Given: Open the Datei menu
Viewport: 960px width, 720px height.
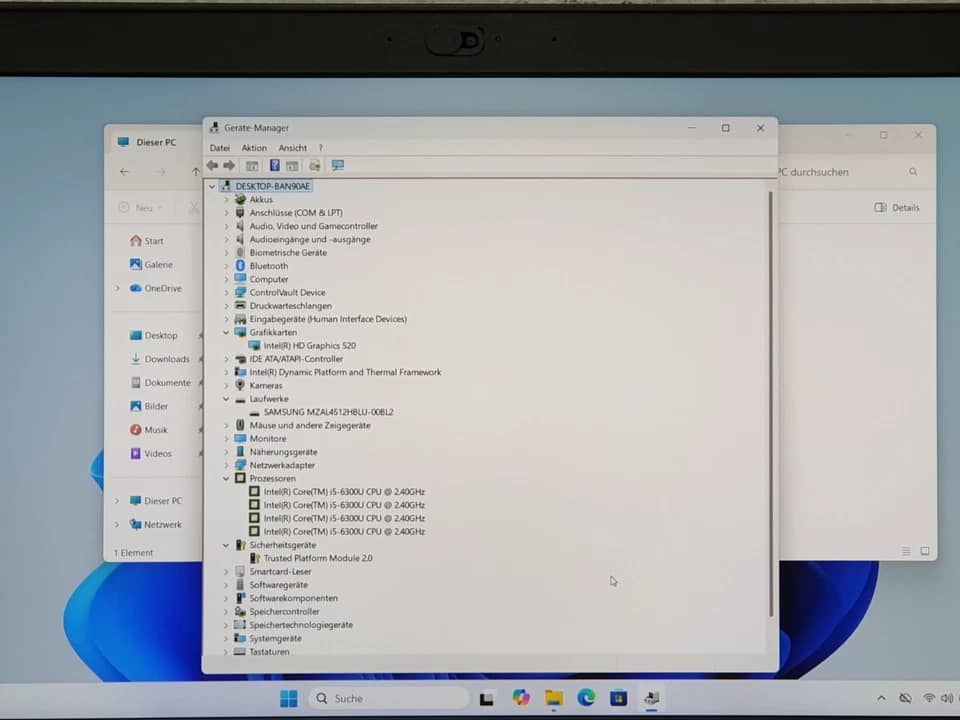Looking at the screenshot, I should (220, 148).
